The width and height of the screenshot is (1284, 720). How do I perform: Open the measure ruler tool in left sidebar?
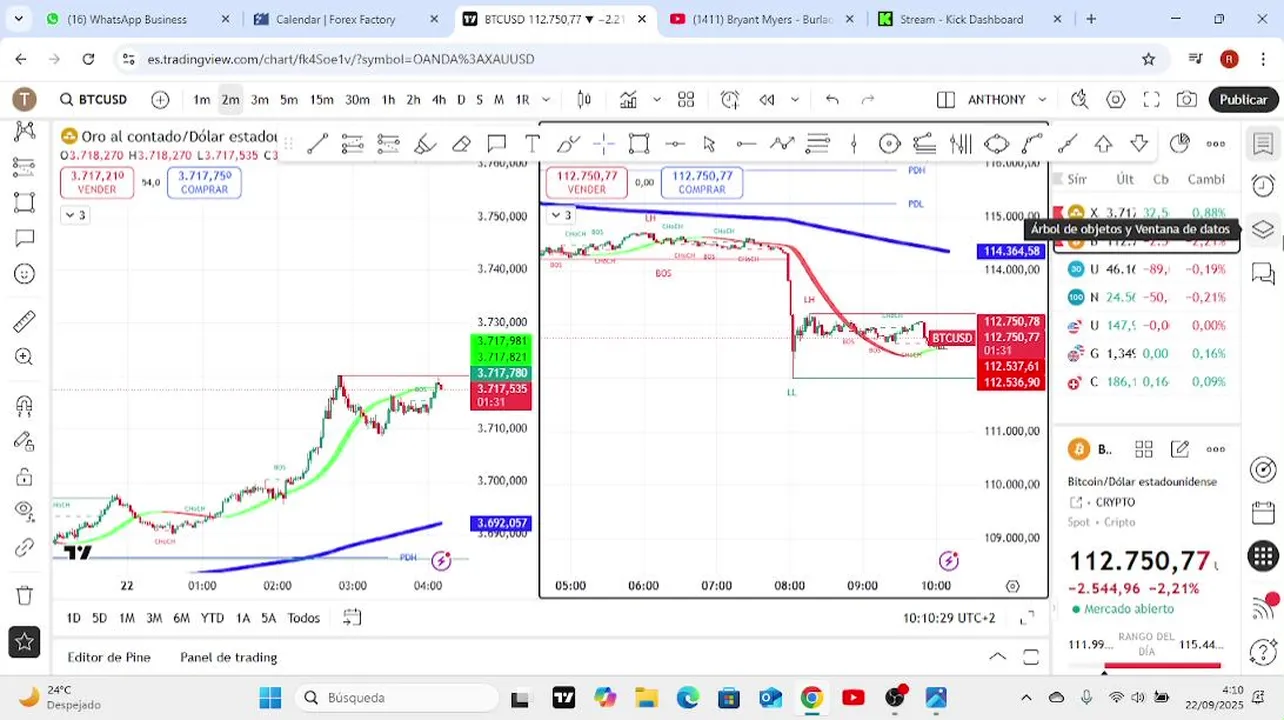24,322
